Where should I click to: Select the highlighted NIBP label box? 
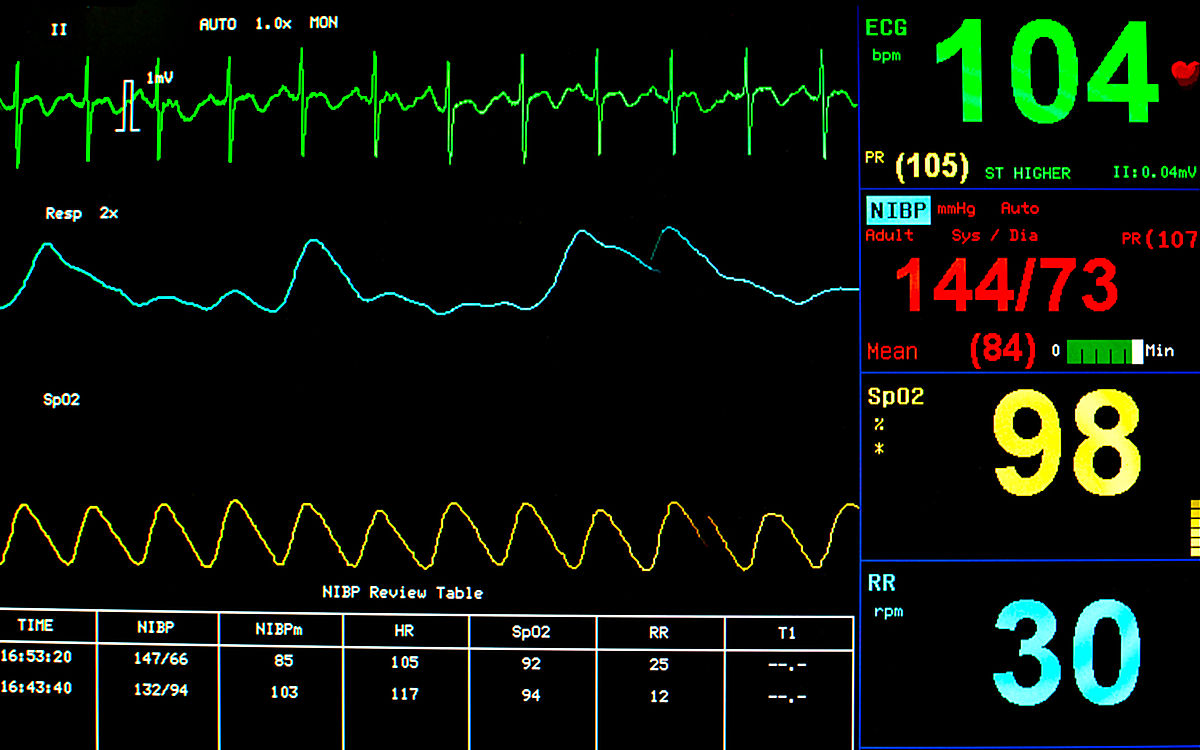click(897, 210)
